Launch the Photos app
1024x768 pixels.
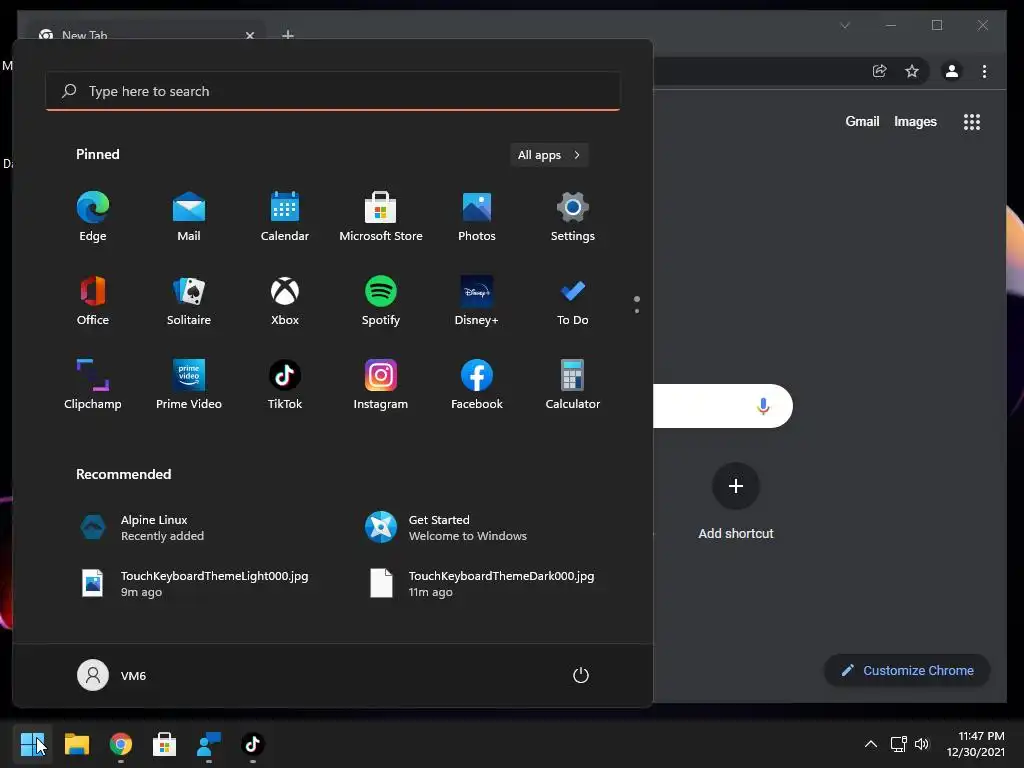pyautogui.click(x=477, y=217)
